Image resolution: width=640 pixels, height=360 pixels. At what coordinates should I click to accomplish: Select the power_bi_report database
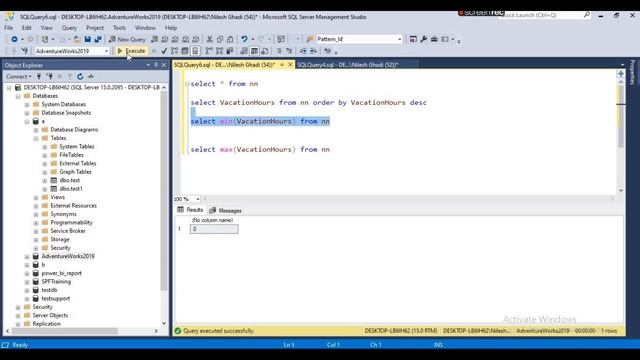tap(61, 273)
